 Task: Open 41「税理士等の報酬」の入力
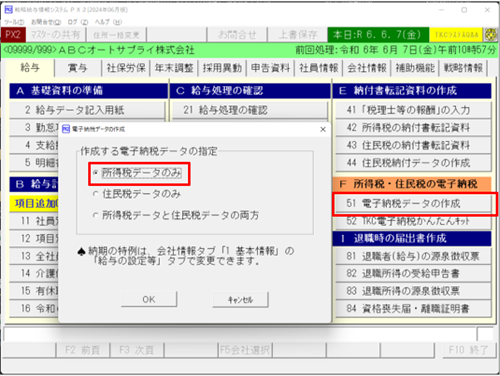(413, 110)
